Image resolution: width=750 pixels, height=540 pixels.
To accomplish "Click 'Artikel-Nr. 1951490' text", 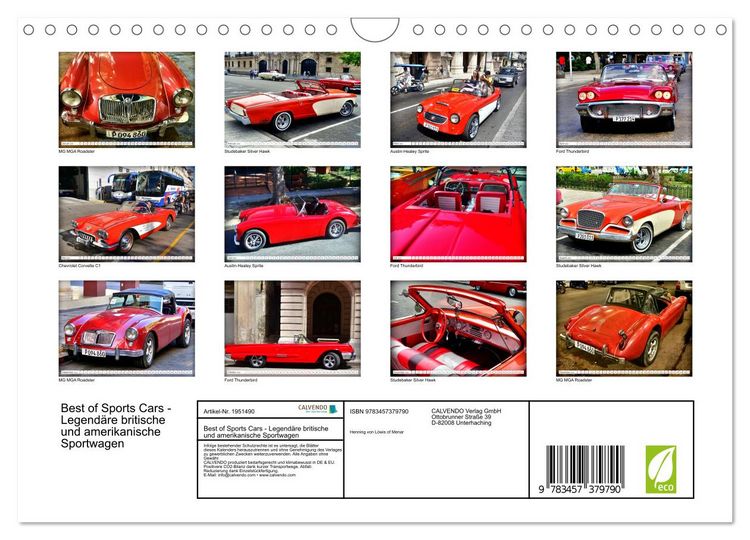I will [229, 411].
